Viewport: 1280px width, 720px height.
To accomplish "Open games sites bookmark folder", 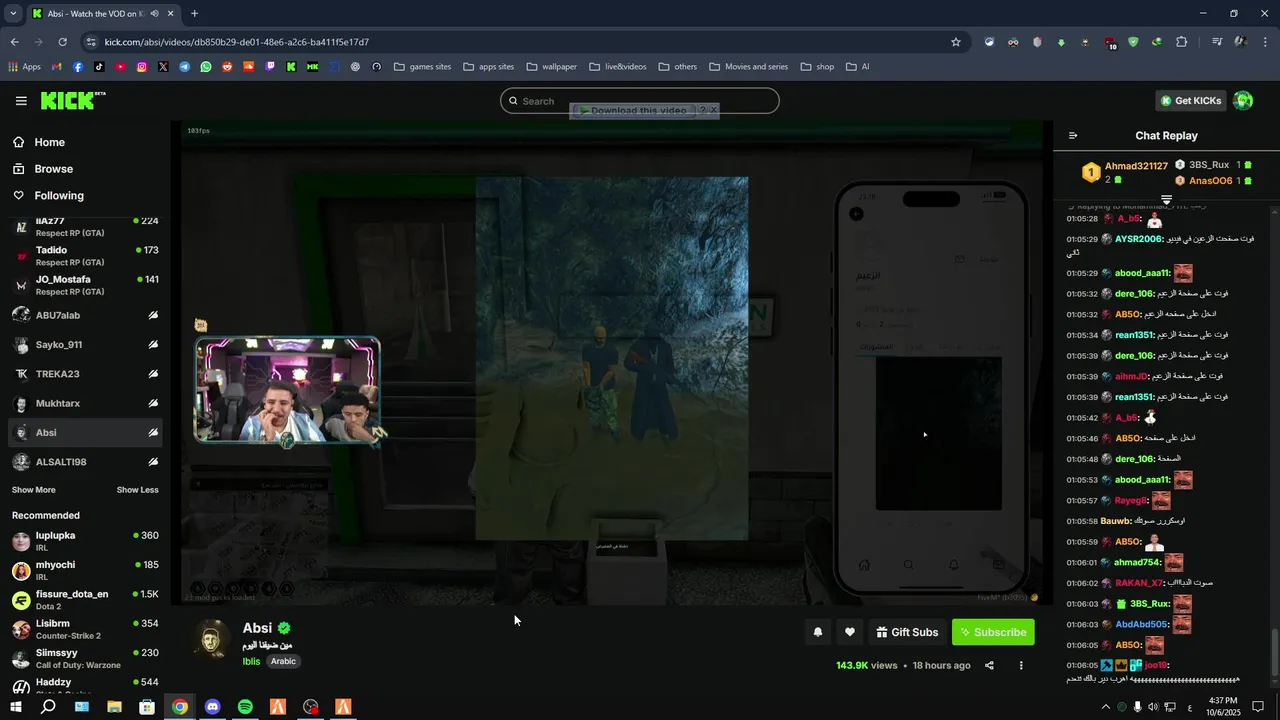I will (422, 67).
